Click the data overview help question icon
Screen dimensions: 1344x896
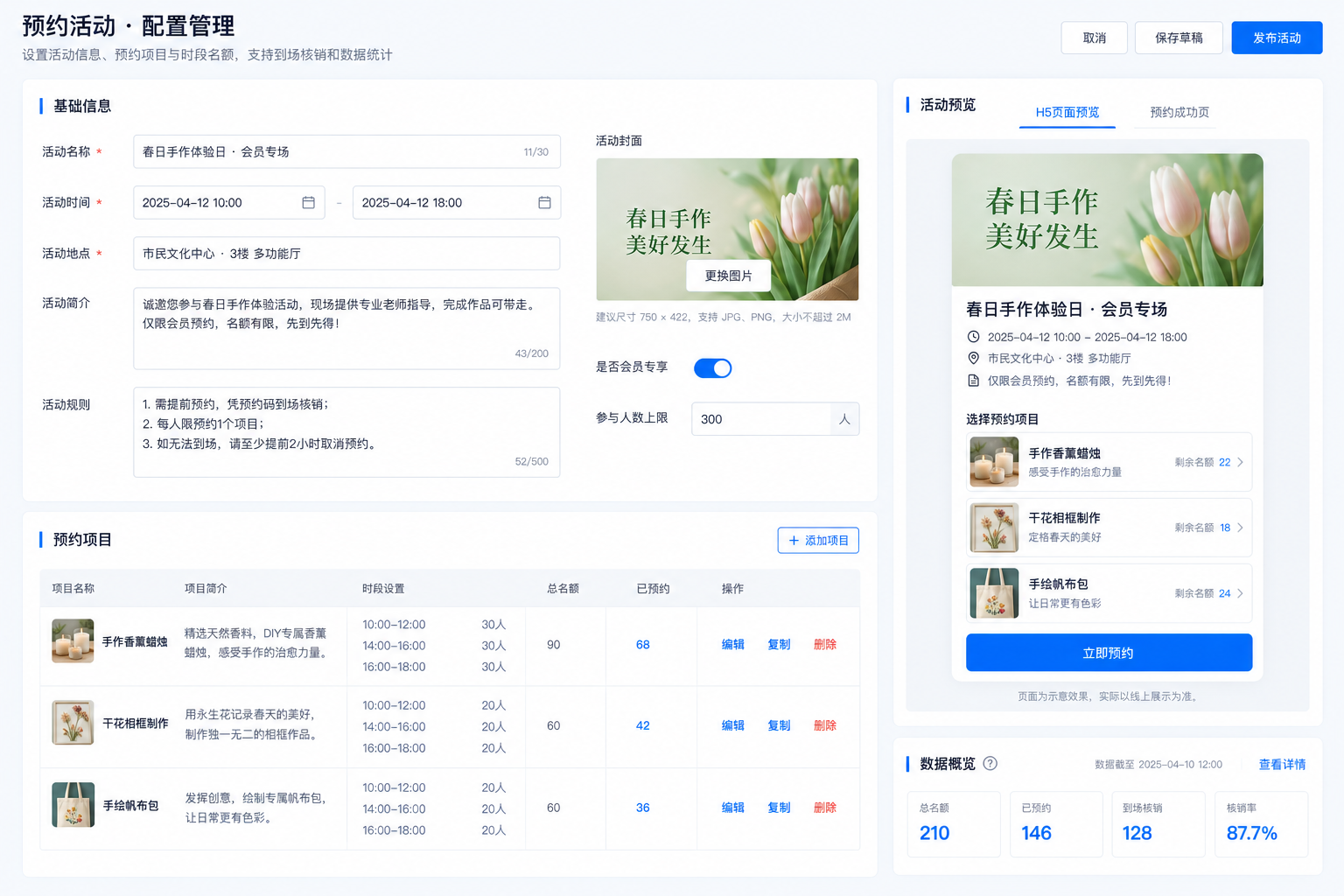tap(990, 763)
